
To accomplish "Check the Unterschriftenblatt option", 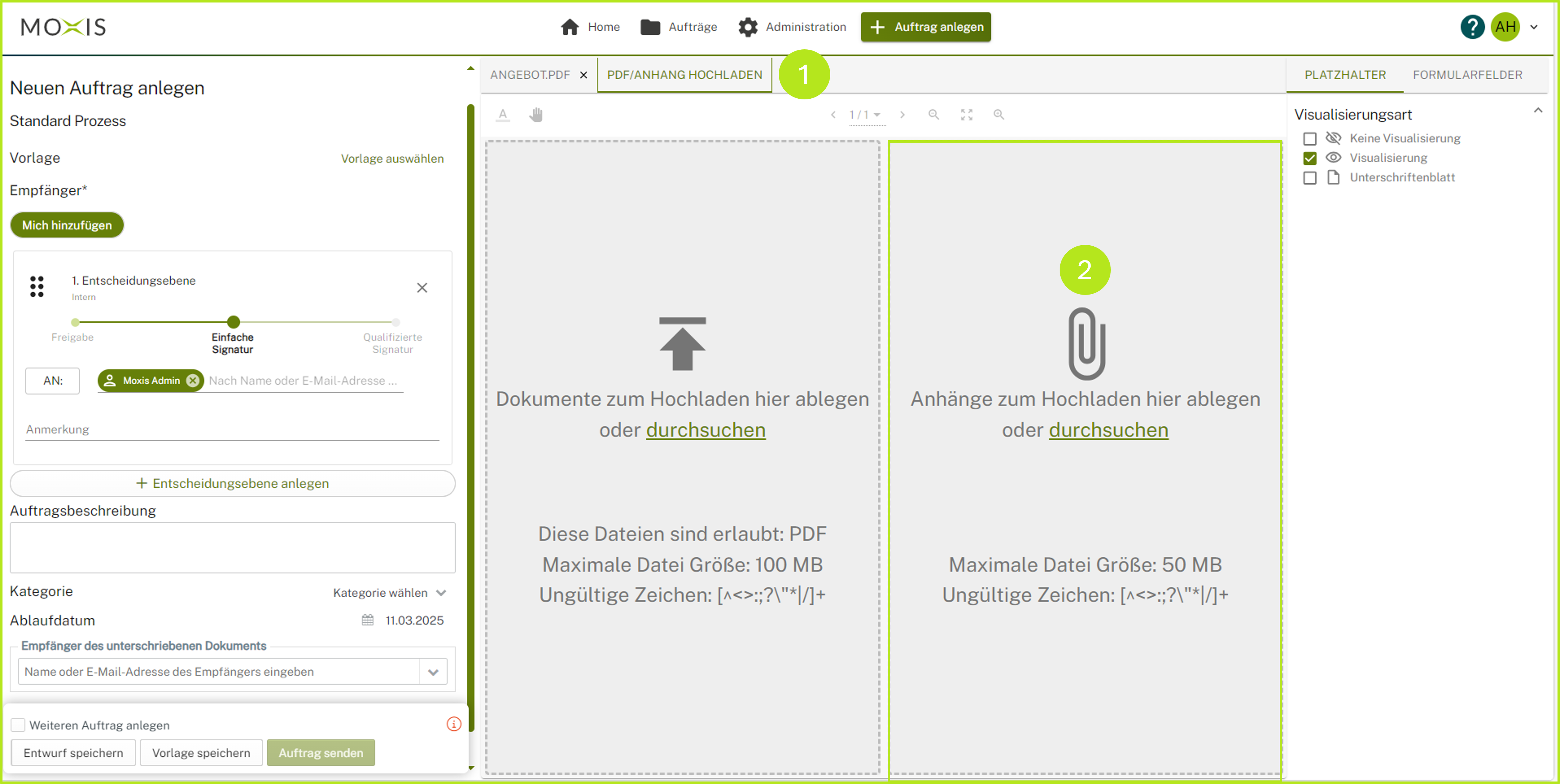I will pyautogui.click(x=1309, y=177).
